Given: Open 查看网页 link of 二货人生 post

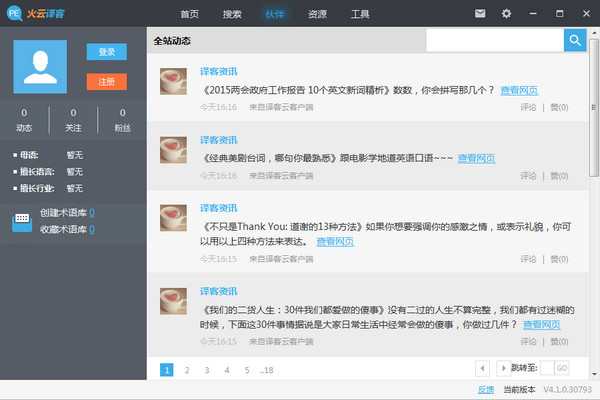Looking at the screenshot, I should point(541,325).
